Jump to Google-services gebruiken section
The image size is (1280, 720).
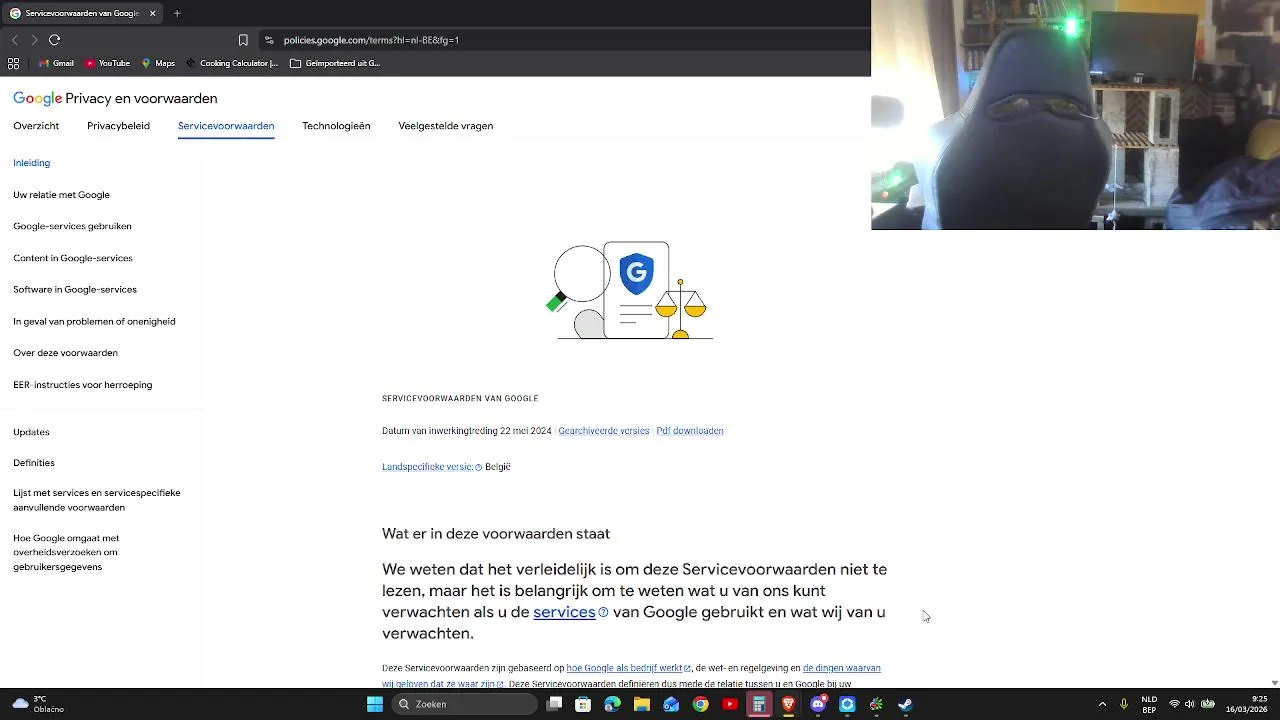73,226
